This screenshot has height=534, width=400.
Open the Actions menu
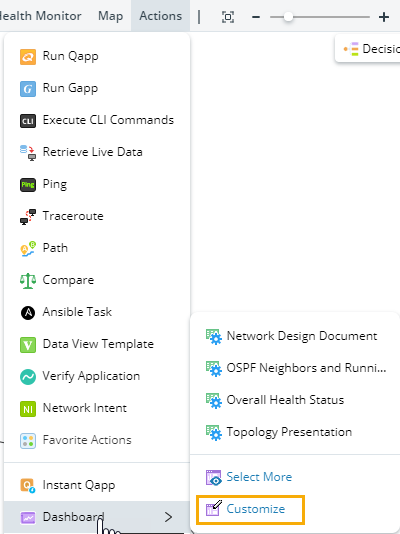[160, 16]
